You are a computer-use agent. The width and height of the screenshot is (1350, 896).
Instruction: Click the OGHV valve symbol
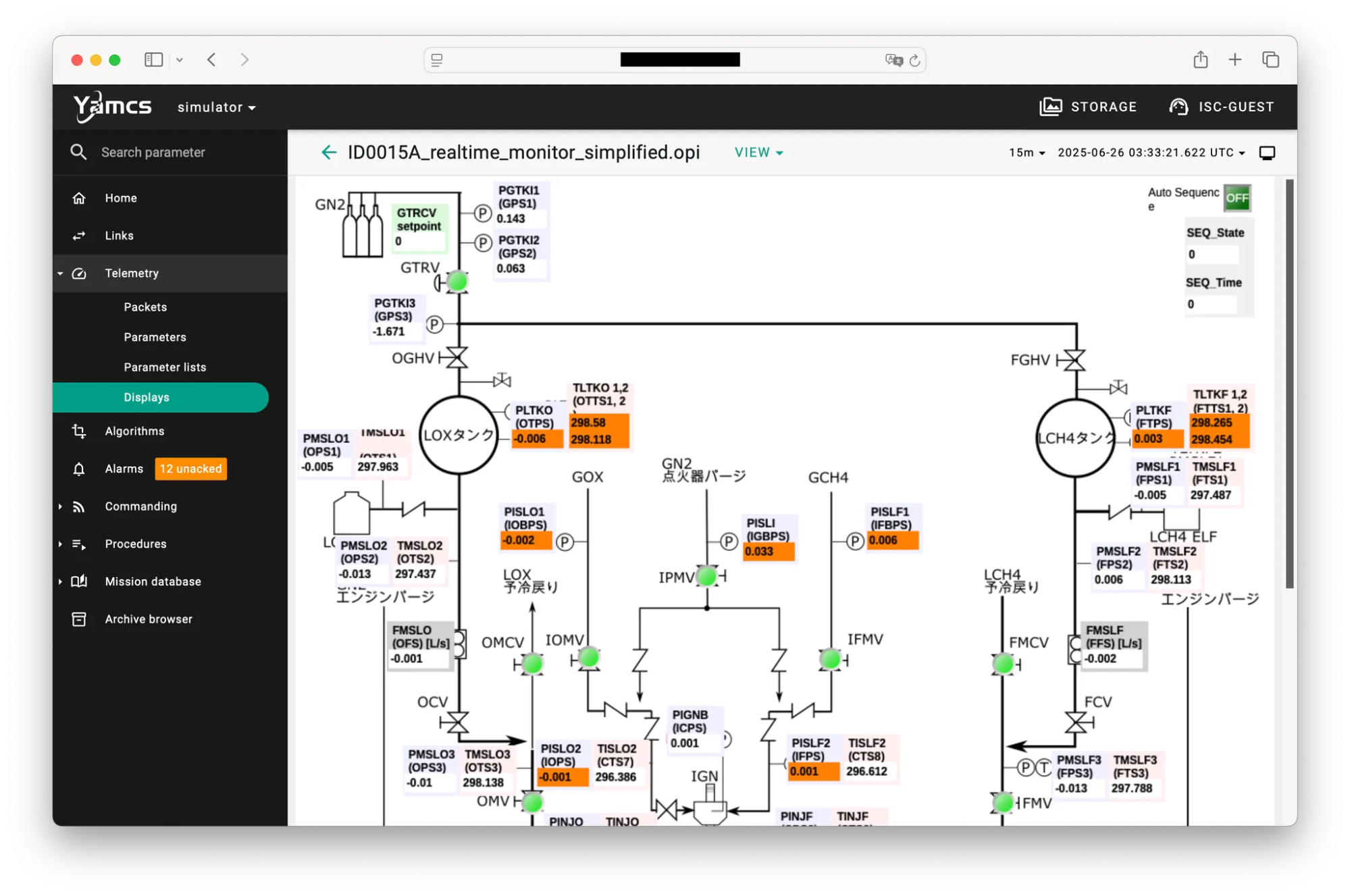456,357
